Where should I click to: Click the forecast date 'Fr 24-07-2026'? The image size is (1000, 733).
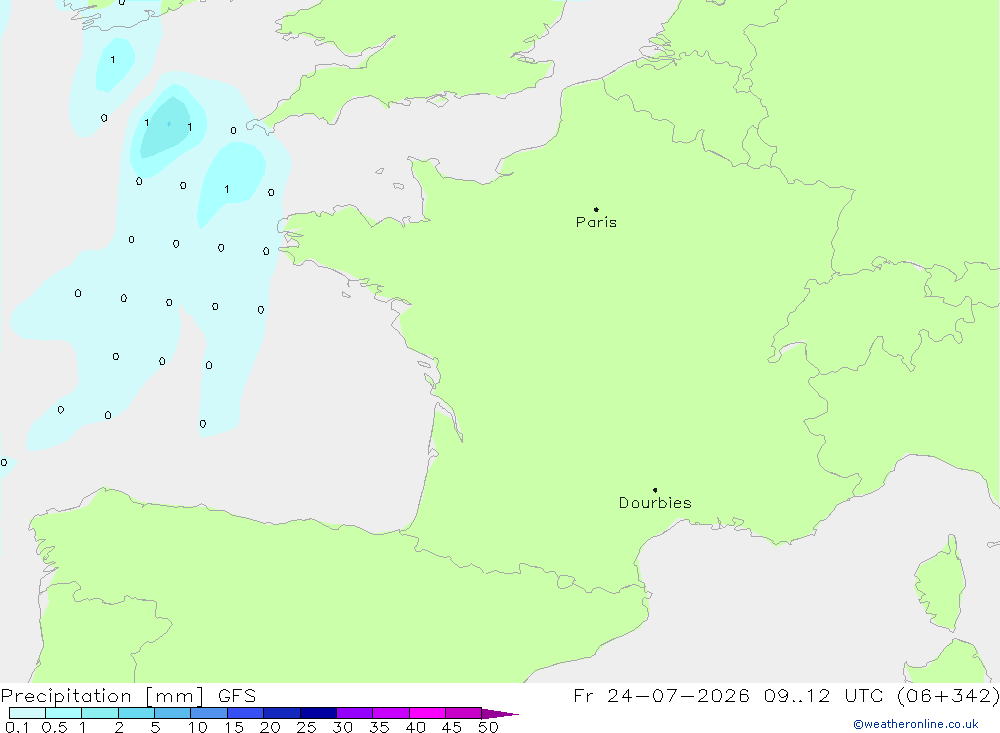[661, 696]
